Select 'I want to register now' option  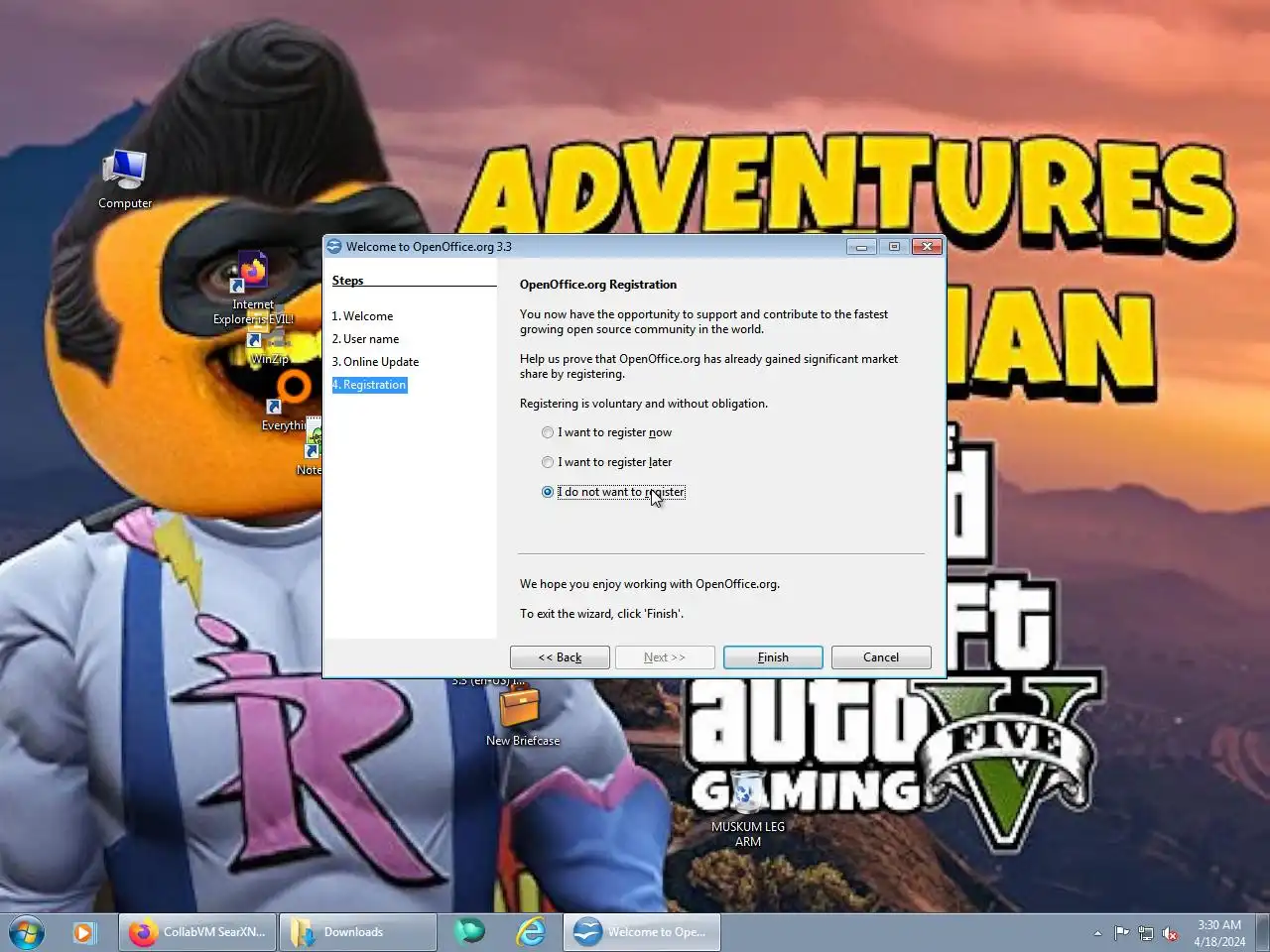tap(607, 432)
